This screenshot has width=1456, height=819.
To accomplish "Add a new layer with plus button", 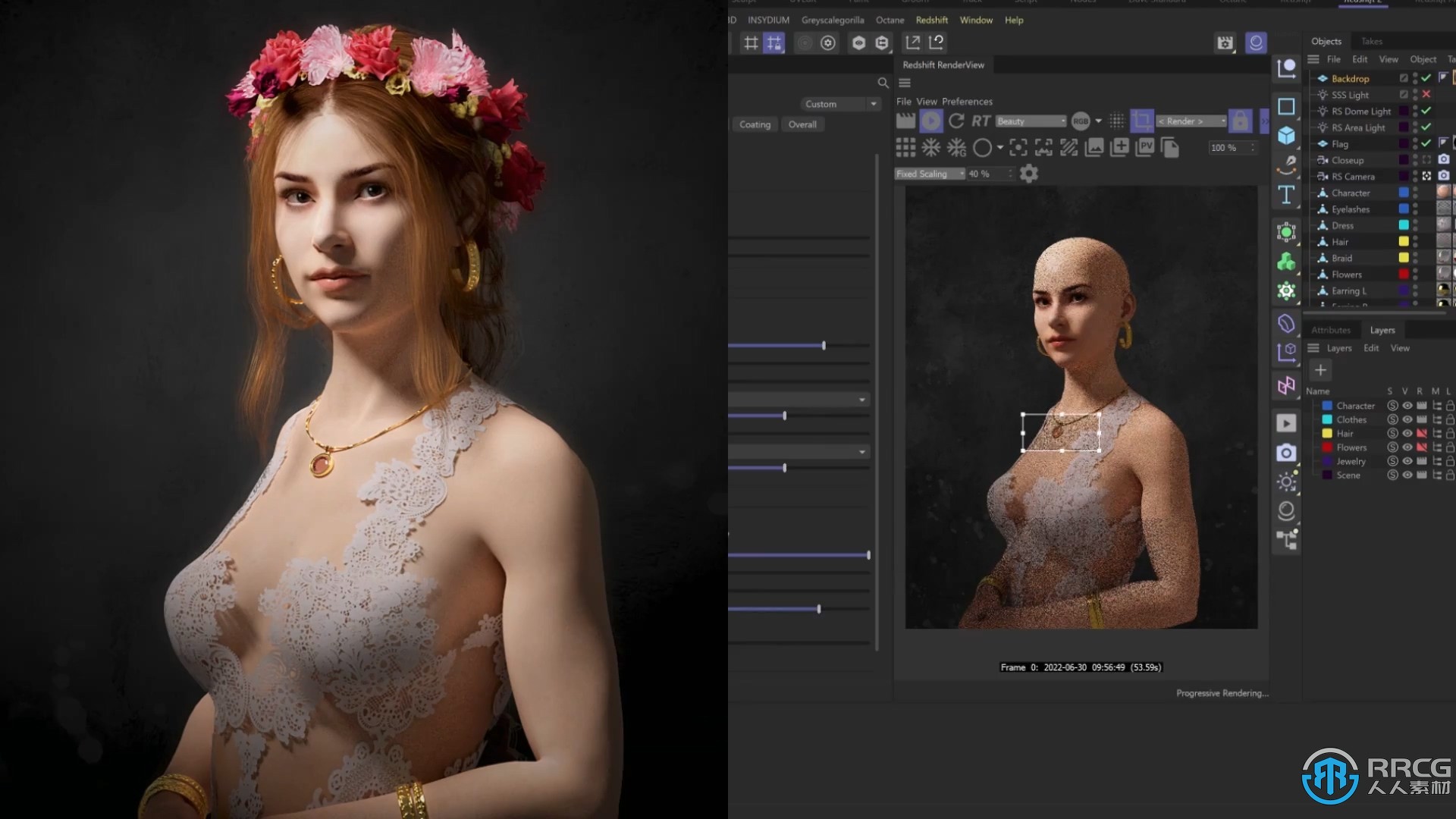I will pos(1320,370).
